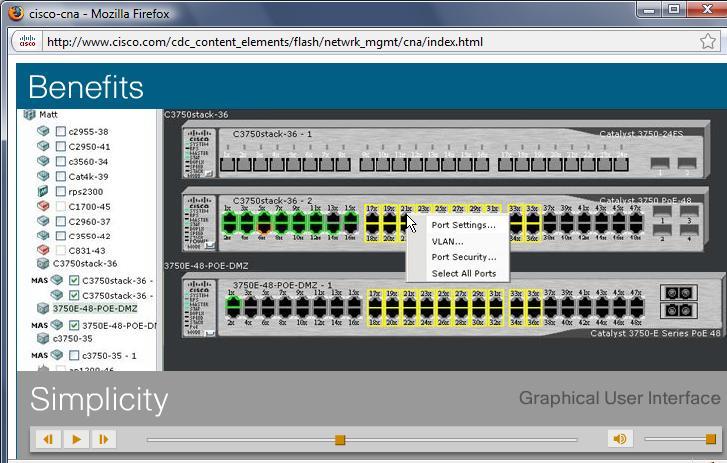Open Port Settings... from context menu
Viewport: 727px width, 463px height.
pyautogui.click(x=463, y=225)
